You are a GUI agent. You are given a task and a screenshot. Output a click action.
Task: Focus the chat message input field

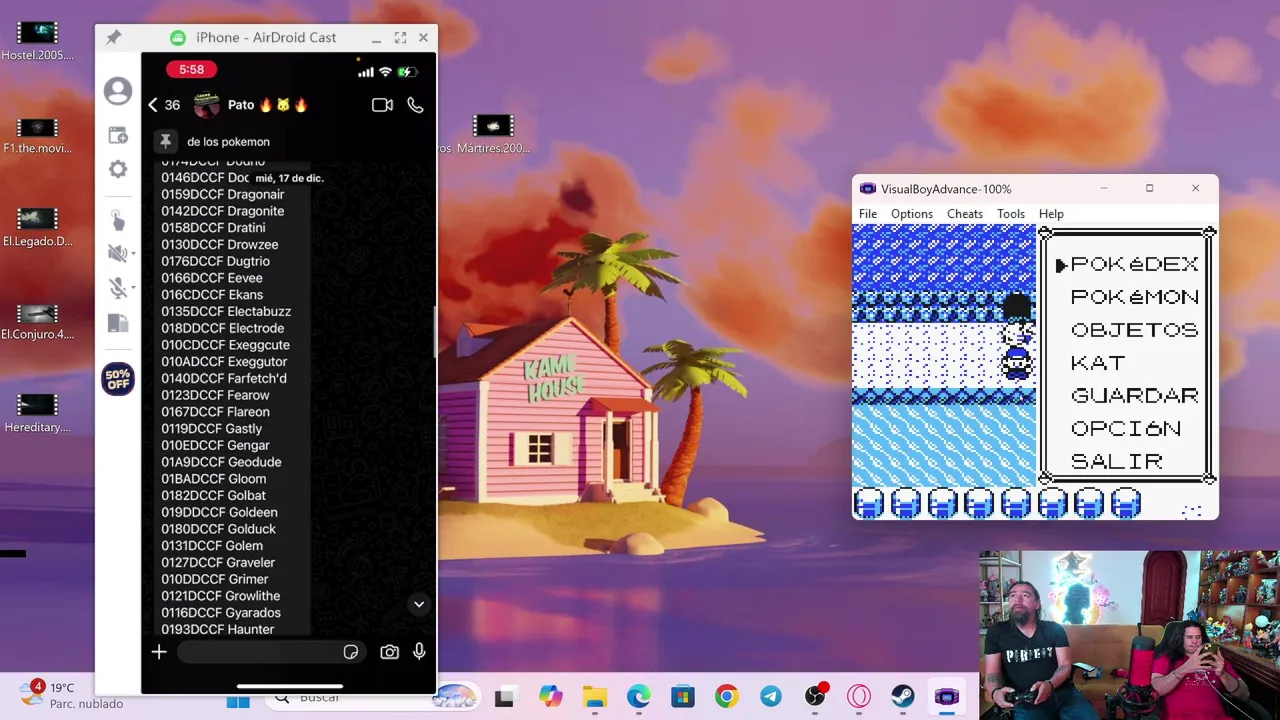point(270,652)
